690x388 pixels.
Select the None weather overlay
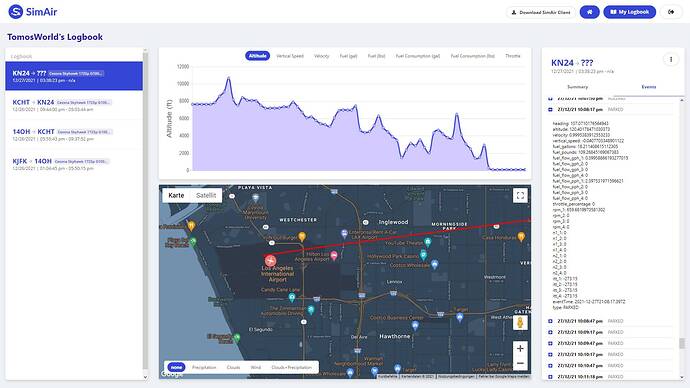[x=176, y=367]
